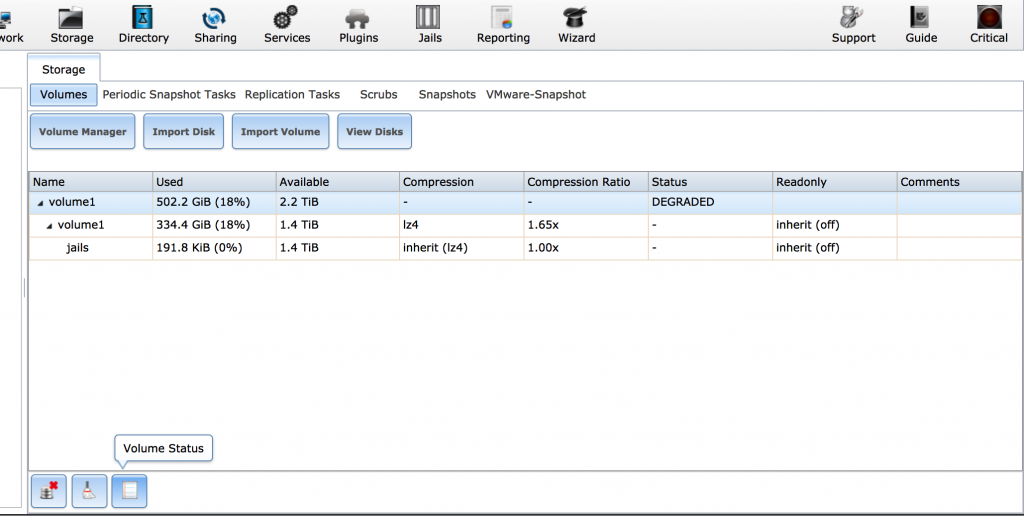Select the Storage panel tab

63,69
